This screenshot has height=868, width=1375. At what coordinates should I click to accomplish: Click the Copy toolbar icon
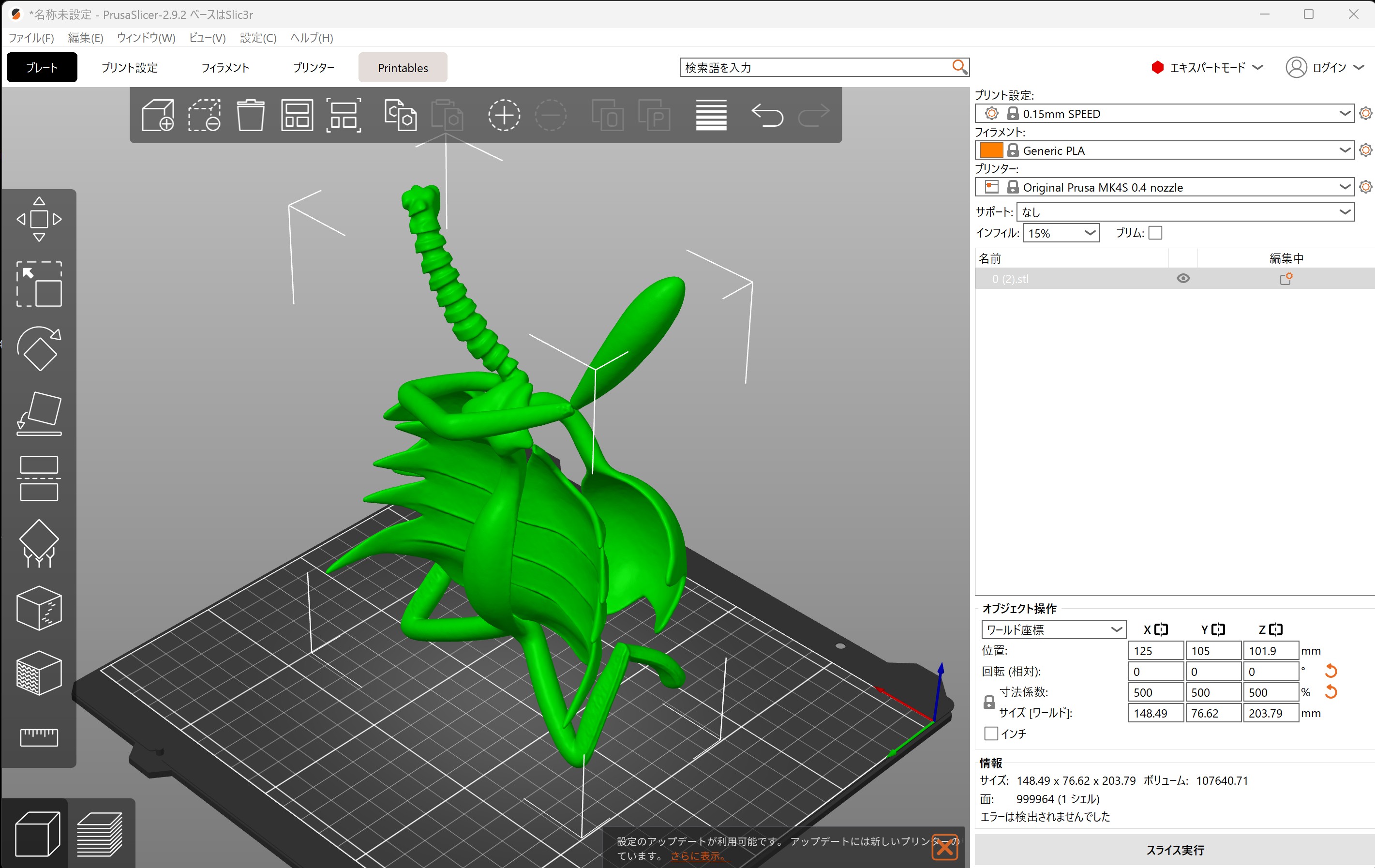coord(400,115)
